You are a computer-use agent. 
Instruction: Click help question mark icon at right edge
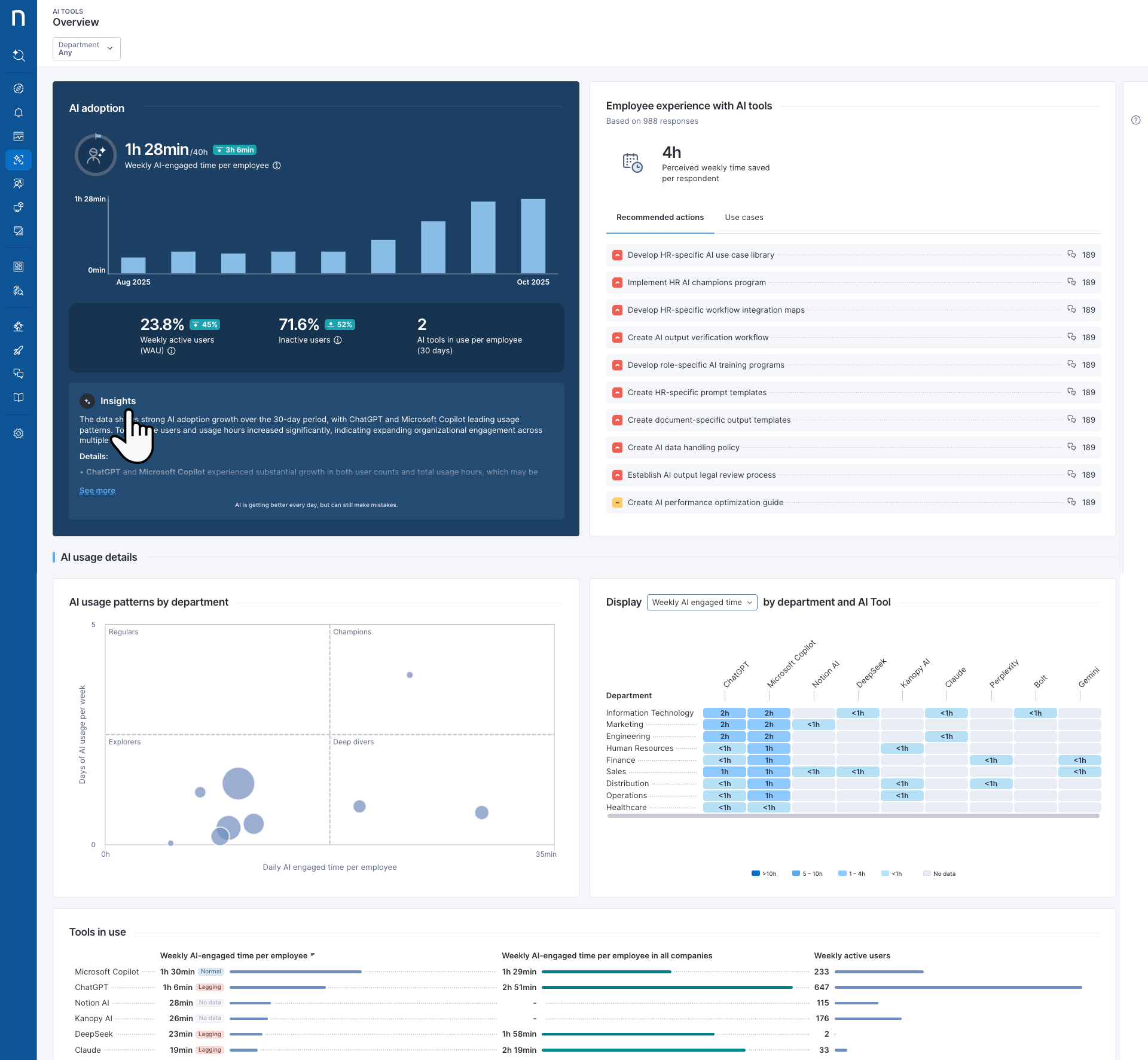(1135, 120)
